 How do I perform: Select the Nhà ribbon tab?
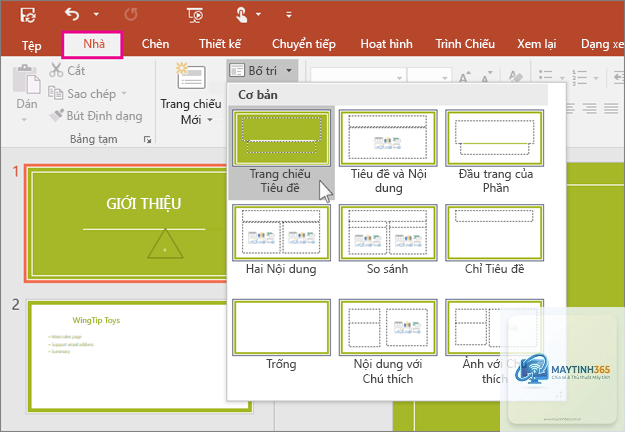point(94,44)
